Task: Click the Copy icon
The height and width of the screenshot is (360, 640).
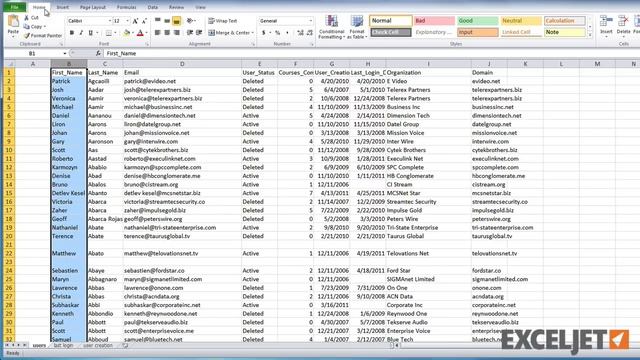Action: [x=27, y=27]
